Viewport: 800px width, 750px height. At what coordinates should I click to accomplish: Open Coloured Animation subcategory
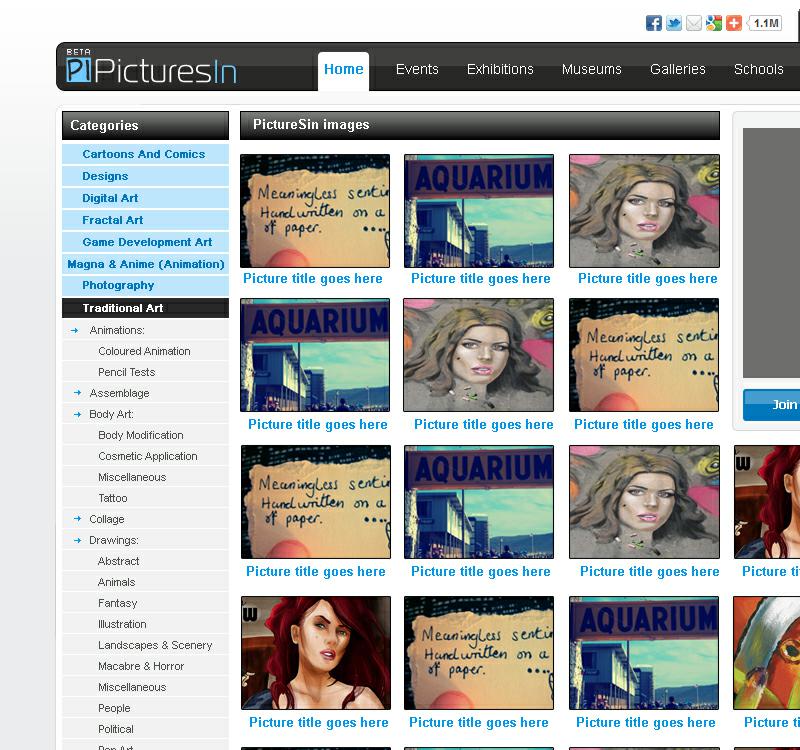click(x=144, y=351)
